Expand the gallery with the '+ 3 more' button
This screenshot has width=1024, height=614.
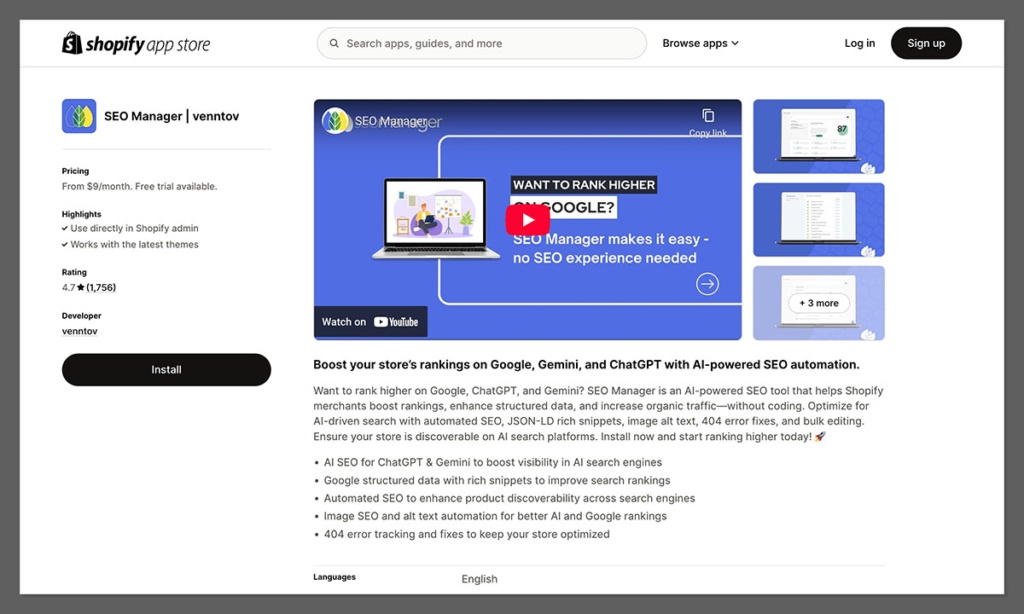(818, 301)
